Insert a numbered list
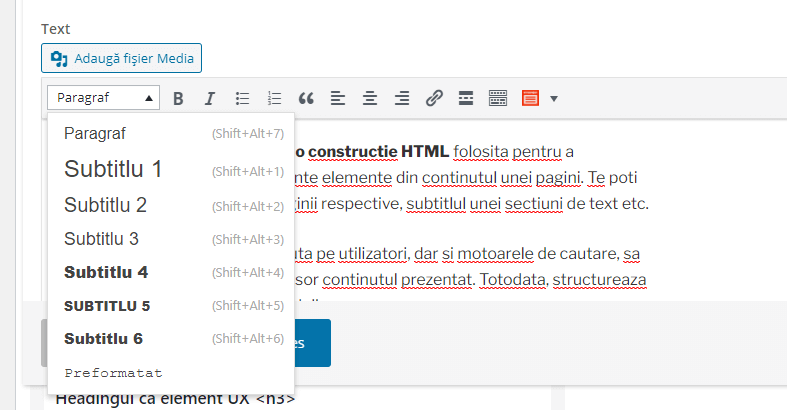 pos(275,98)
